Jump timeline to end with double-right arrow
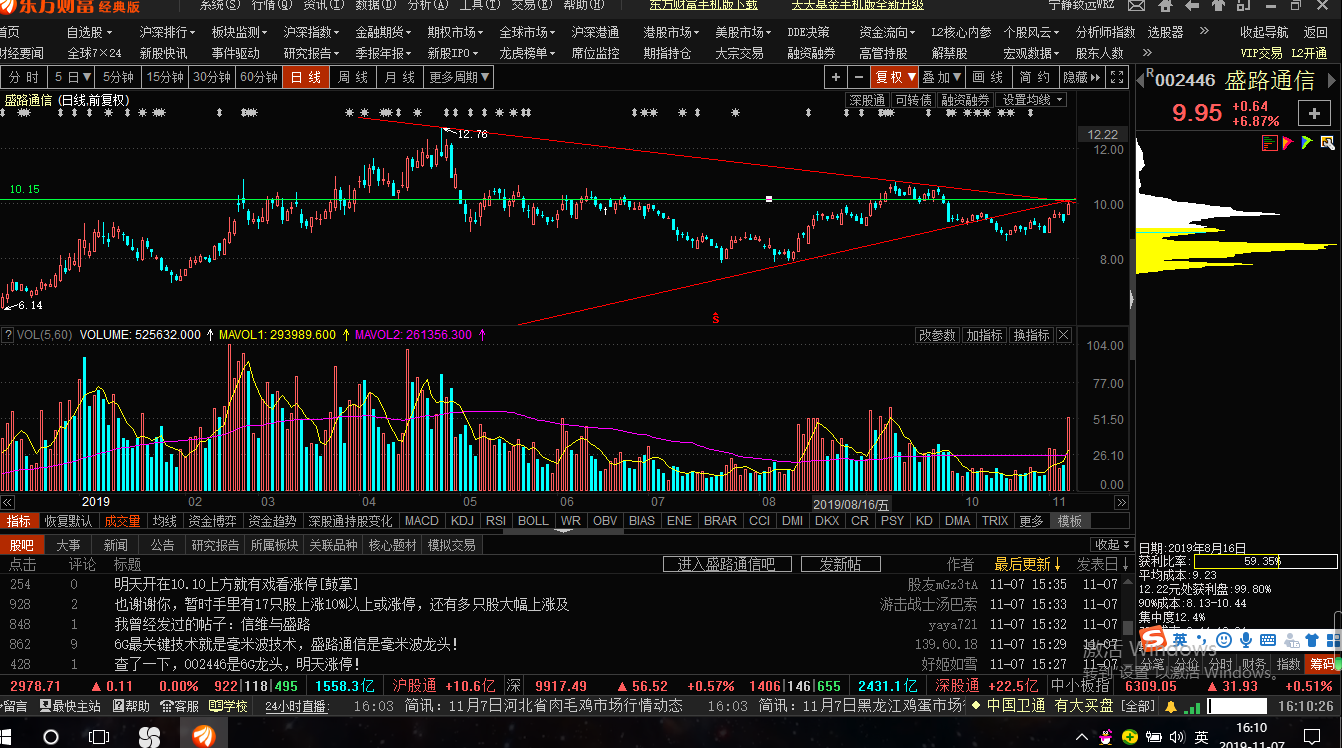 click(x=1121, y=502)
